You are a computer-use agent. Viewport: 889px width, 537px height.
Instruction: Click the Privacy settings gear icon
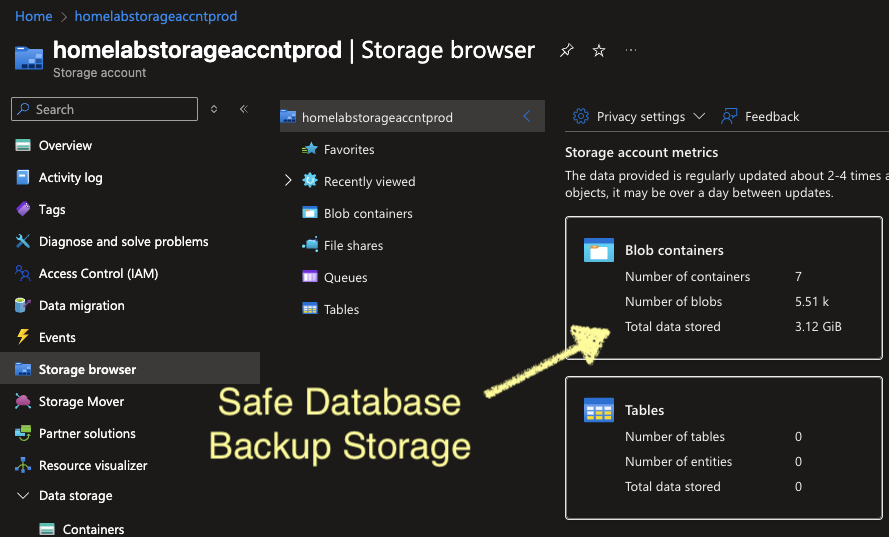(x=581, y=116)
